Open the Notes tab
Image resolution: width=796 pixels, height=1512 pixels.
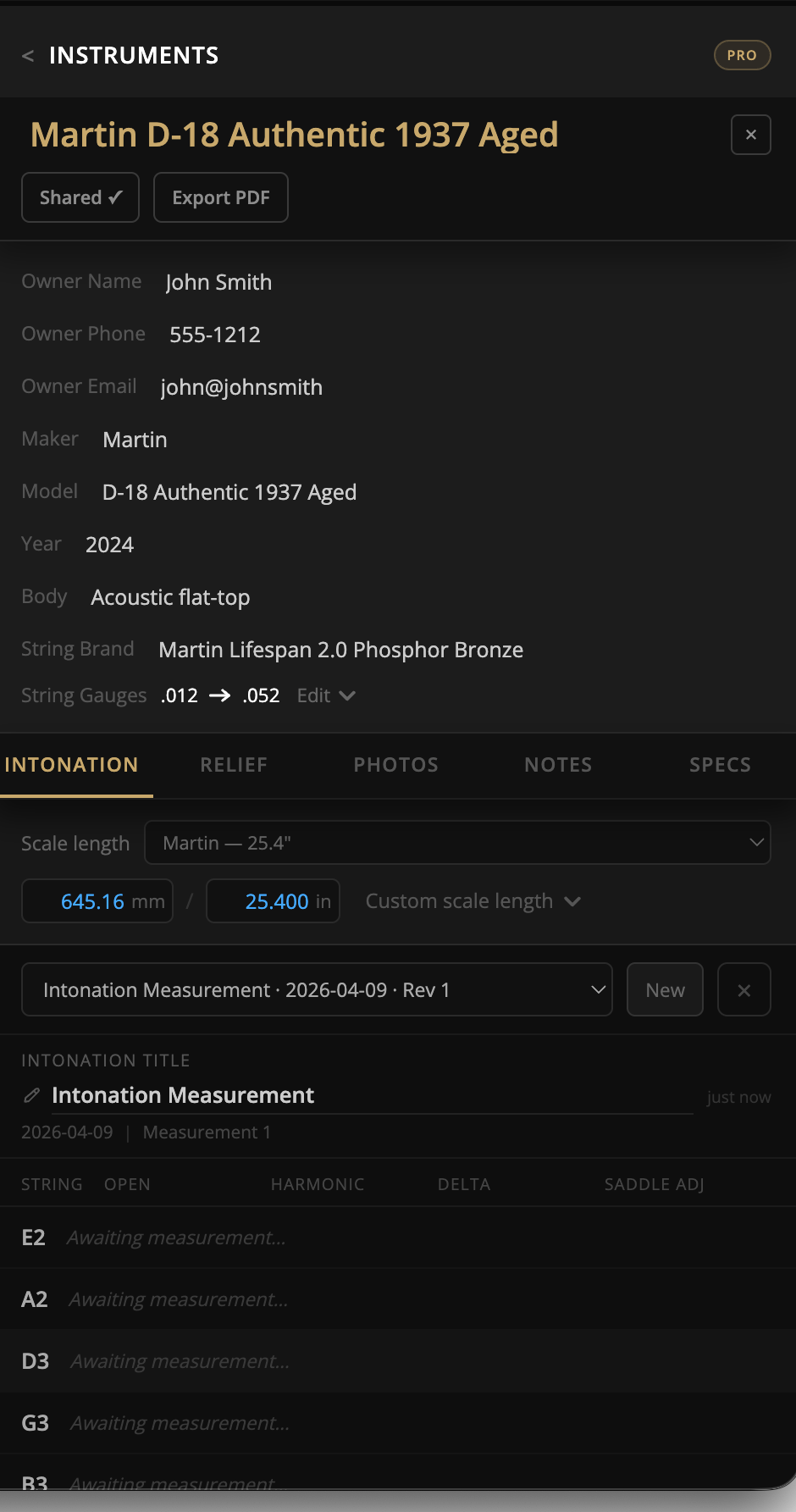point(558,765)
